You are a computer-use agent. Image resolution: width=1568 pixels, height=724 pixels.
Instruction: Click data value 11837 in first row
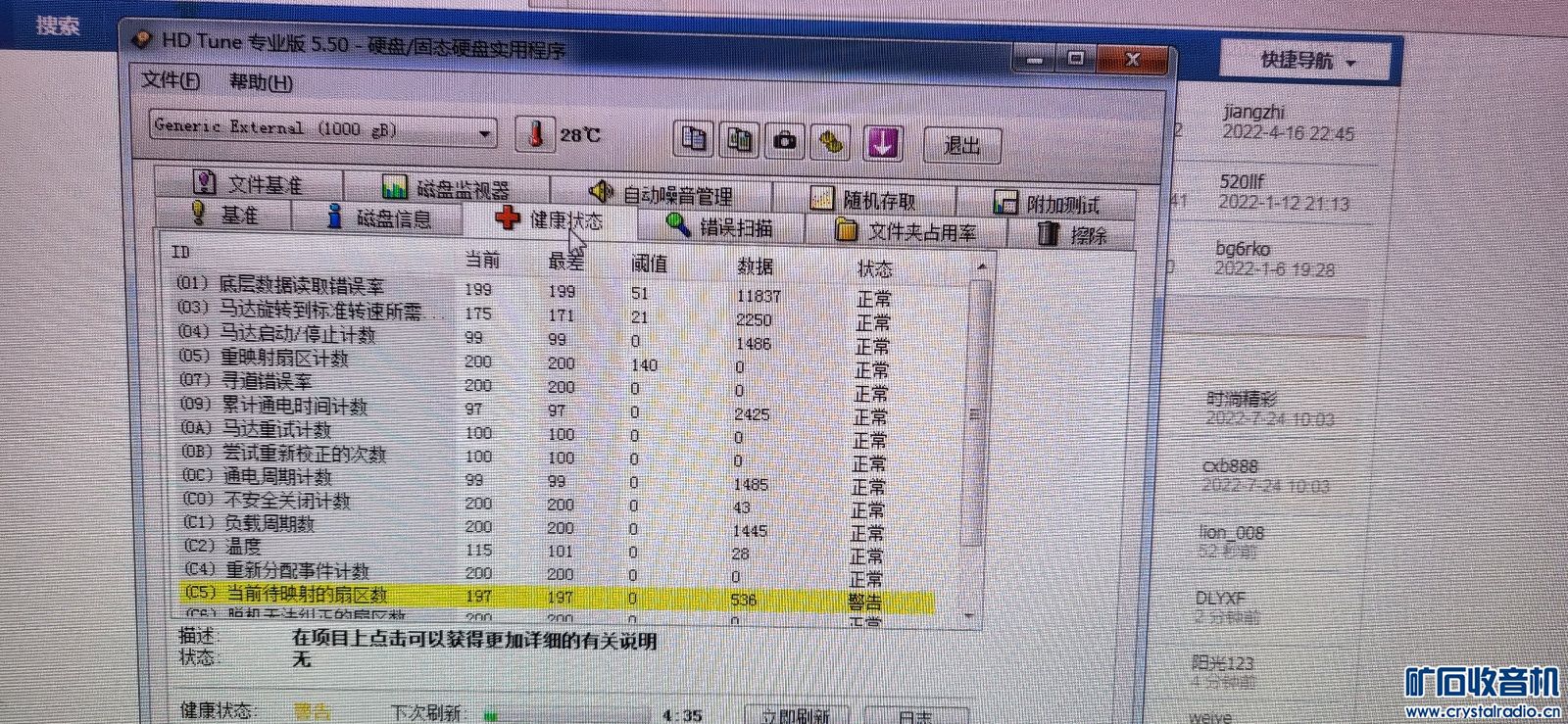click(x=758, y=295)
